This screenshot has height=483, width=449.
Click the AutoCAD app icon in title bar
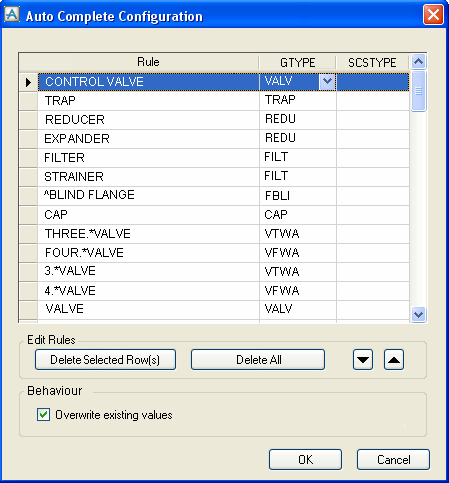click(x=12, y=15)
